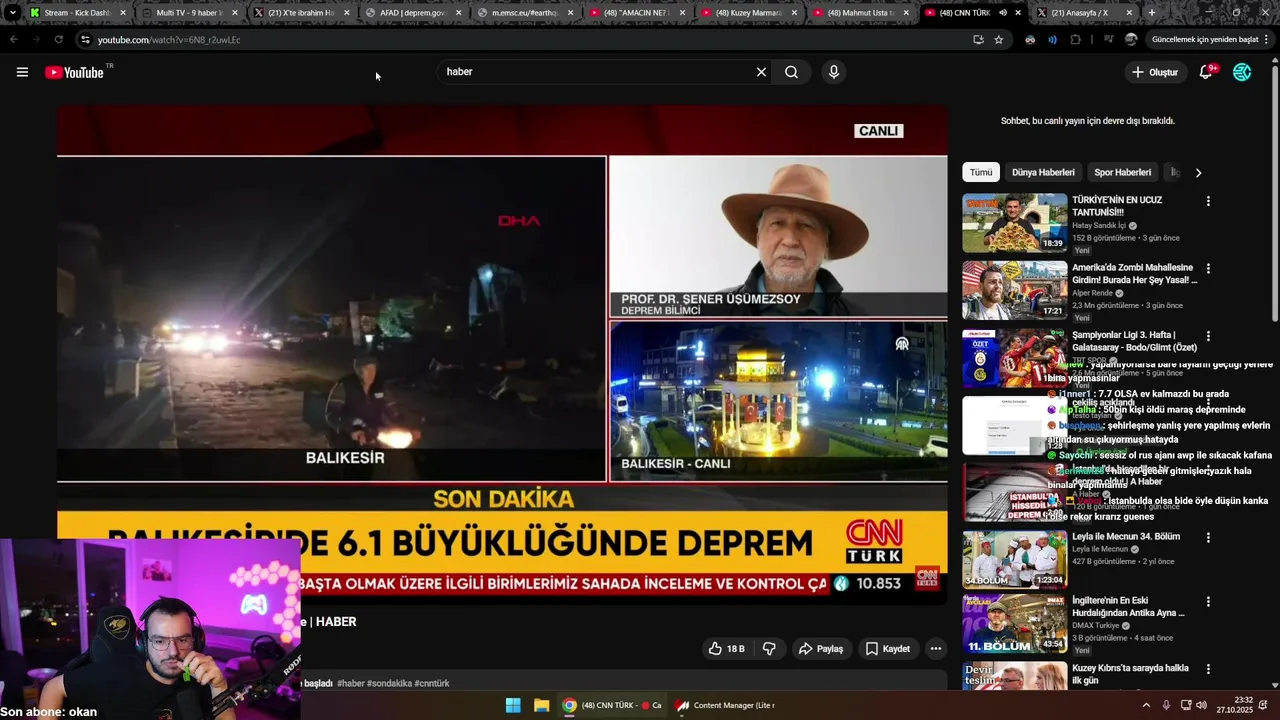Bookmark this page with the star icon

[999, 39]
